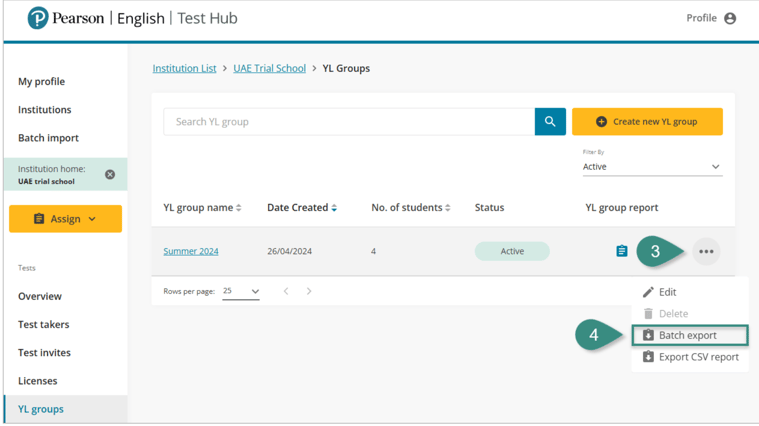The height and width of the screenshot is (426, 759).
Task: Click the Pearson logo
Action: click(x=38, y=18)
